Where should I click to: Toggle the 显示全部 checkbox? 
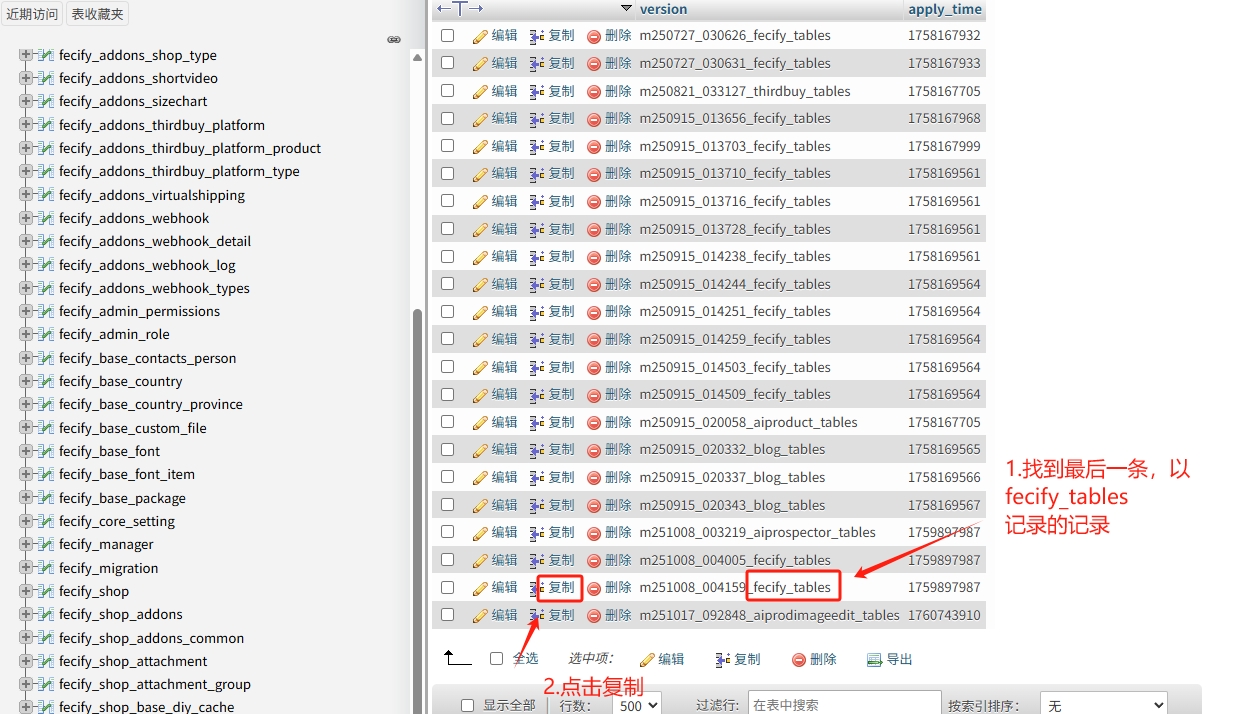(467, 705)
